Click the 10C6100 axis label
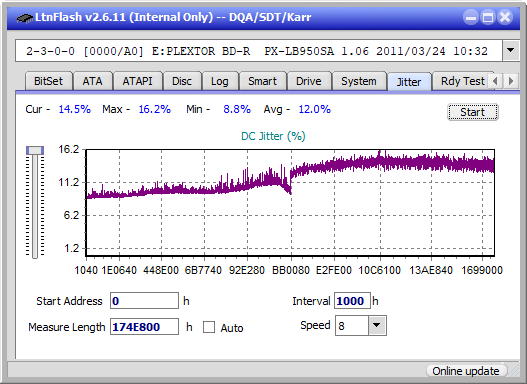Screen dimensions: 527x384 pyautogui.click(x=379, y=270)
